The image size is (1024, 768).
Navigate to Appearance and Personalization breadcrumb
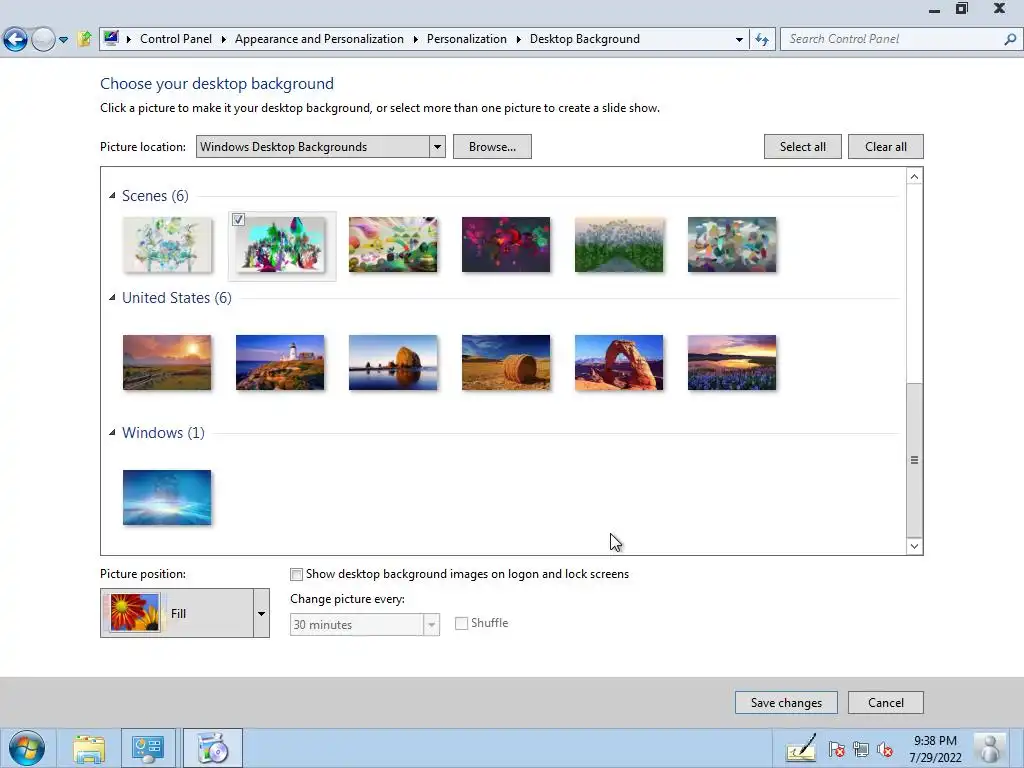(x=319, y=39)
